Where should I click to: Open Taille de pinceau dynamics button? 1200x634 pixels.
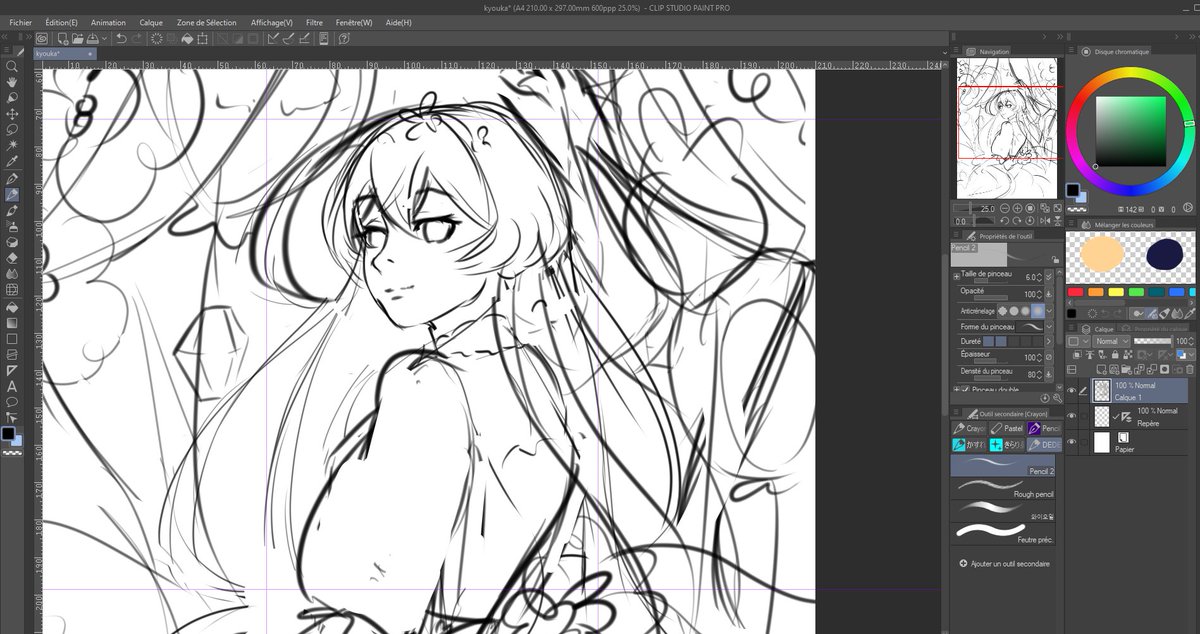point(1050,277)
